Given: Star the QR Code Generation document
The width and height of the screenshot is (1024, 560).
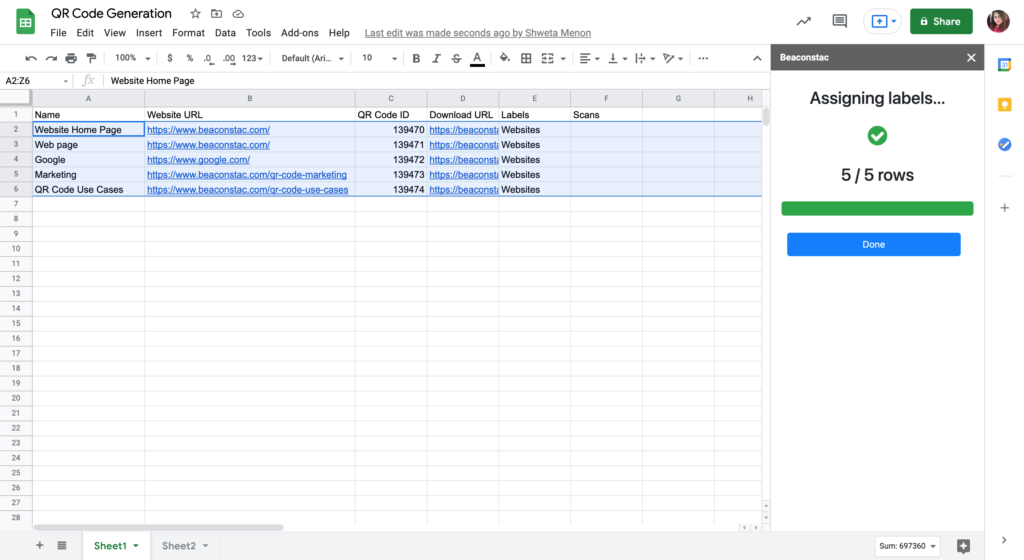Looking at the screenshot, I should point(195,14).
